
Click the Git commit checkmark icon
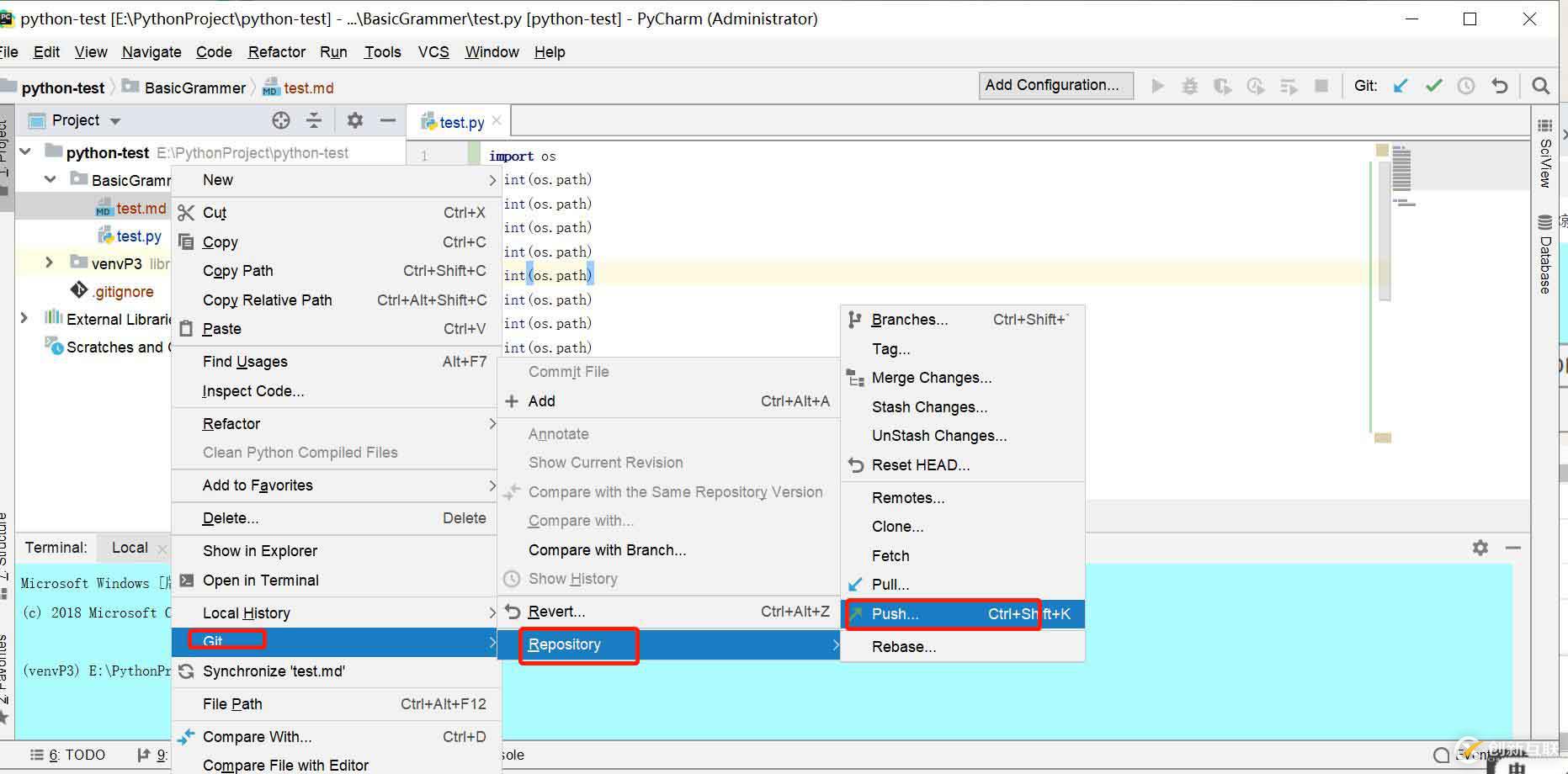point(1433,86)
